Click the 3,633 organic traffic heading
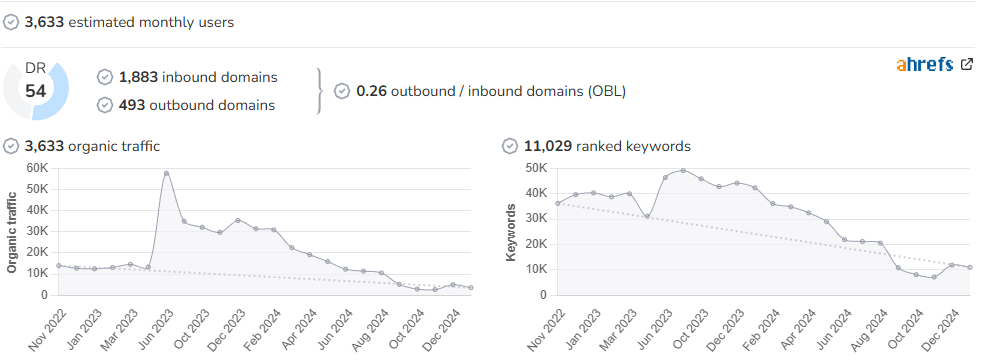The image size is (983, 361). [x=92, y=146]
